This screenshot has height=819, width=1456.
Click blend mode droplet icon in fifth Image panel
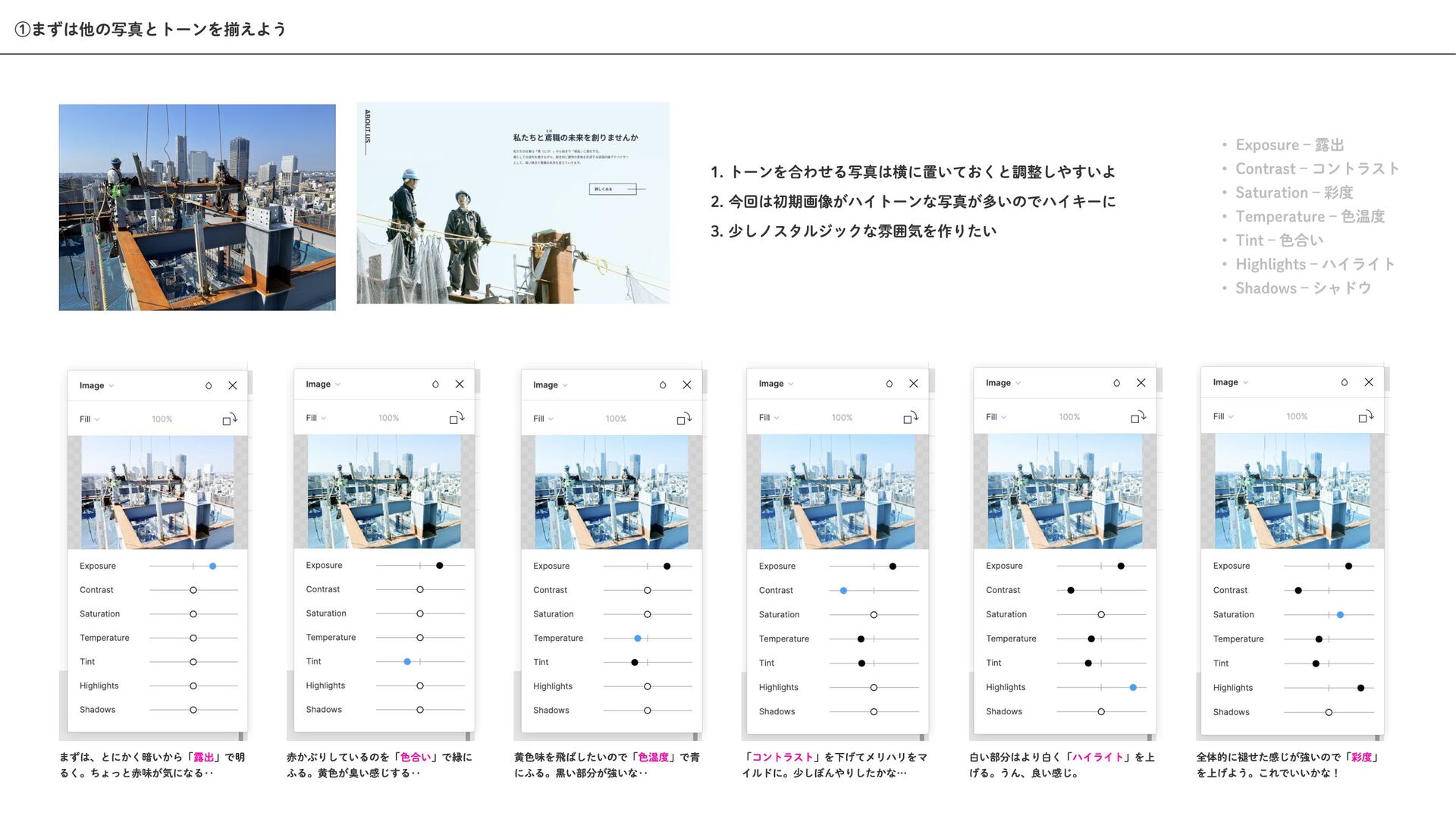coord(1116,383)
